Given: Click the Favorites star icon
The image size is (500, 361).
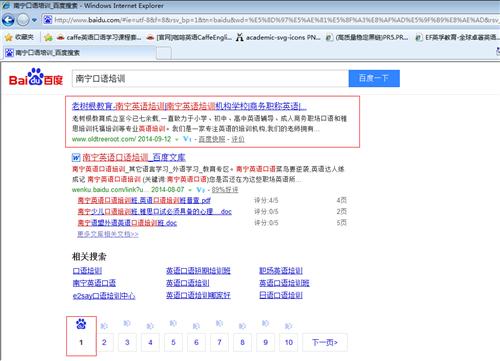Looking at the screenshot, I should [9, 37].
